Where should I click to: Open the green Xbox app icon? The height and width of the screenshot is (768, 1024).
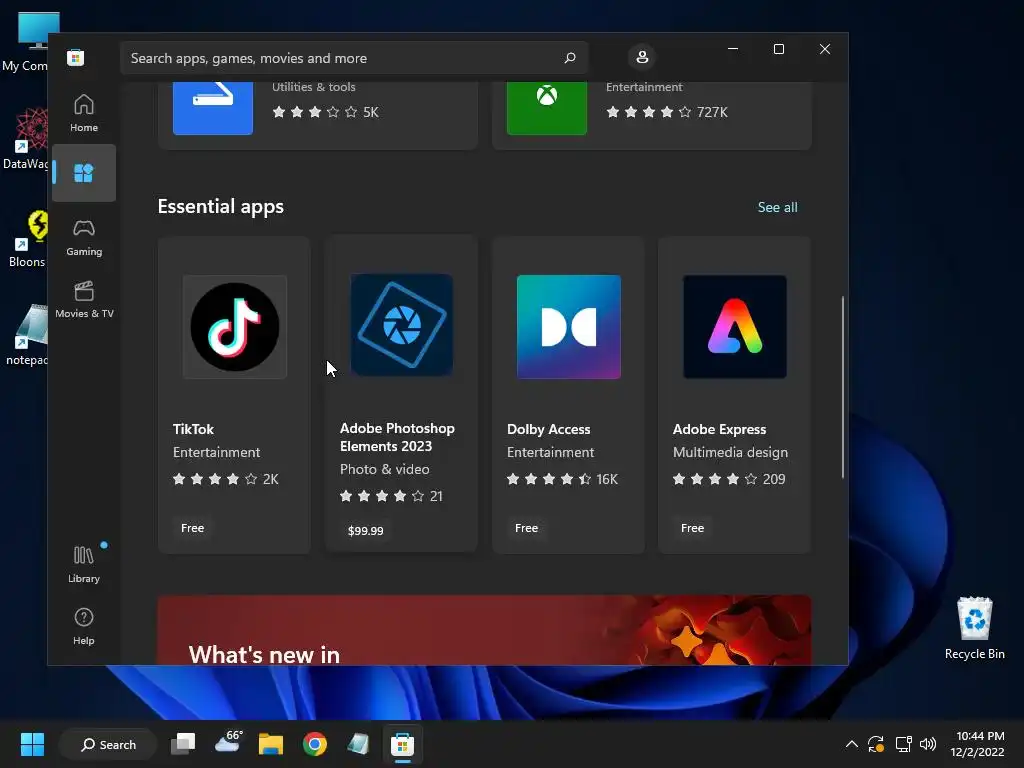click(x=547, y=108)
